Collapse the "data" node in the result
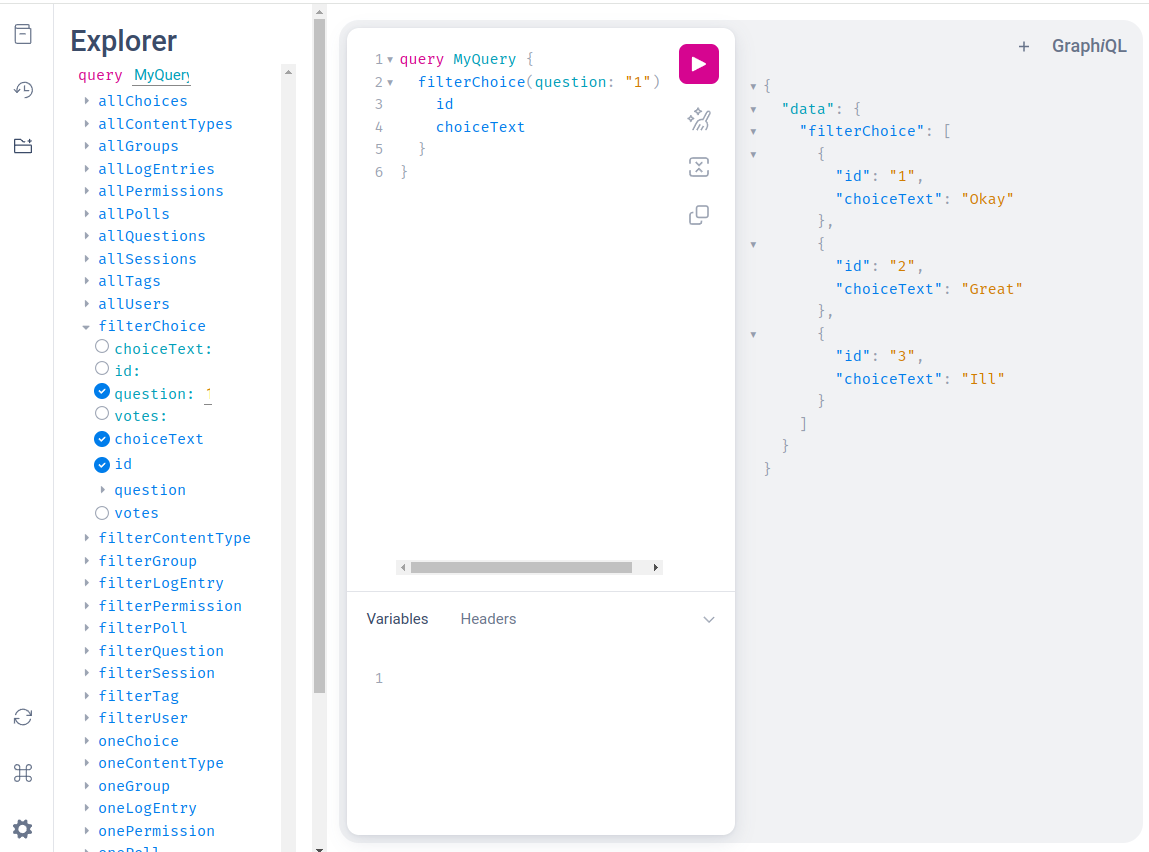 click(x=753, y=109)
